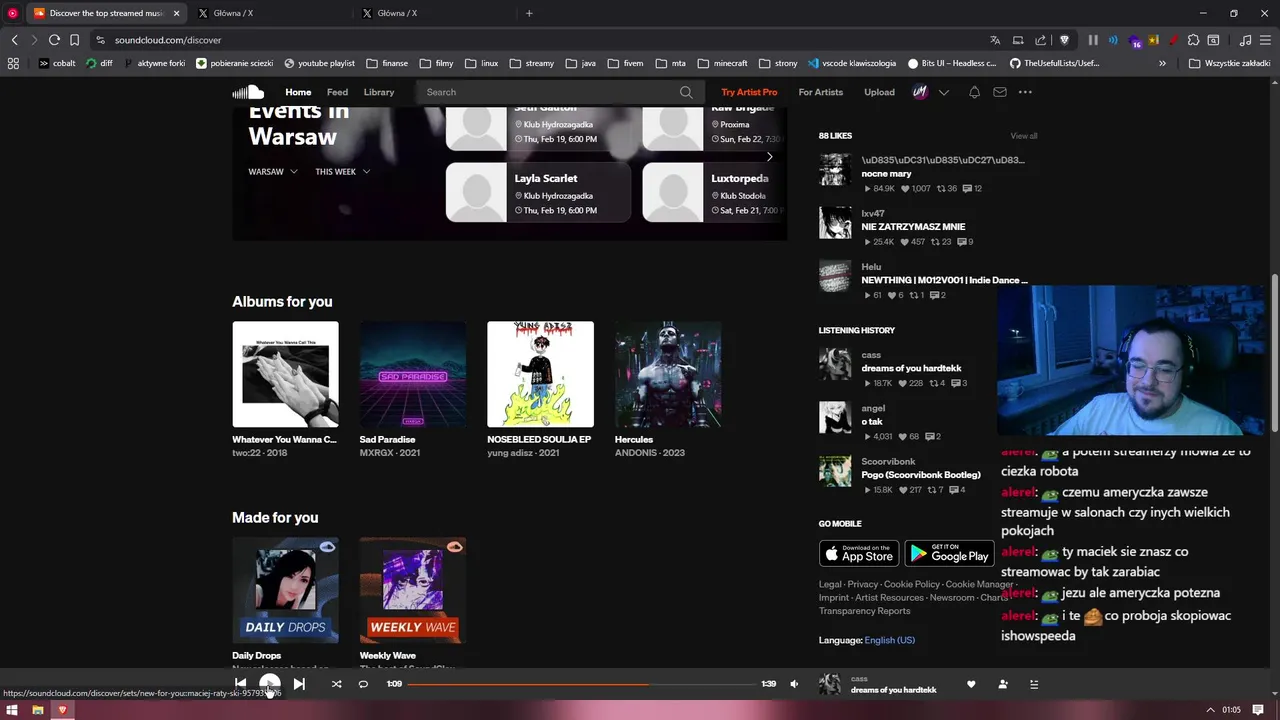
Task: Open the youtube playlist bookmark
Action: tap(319, 63)
